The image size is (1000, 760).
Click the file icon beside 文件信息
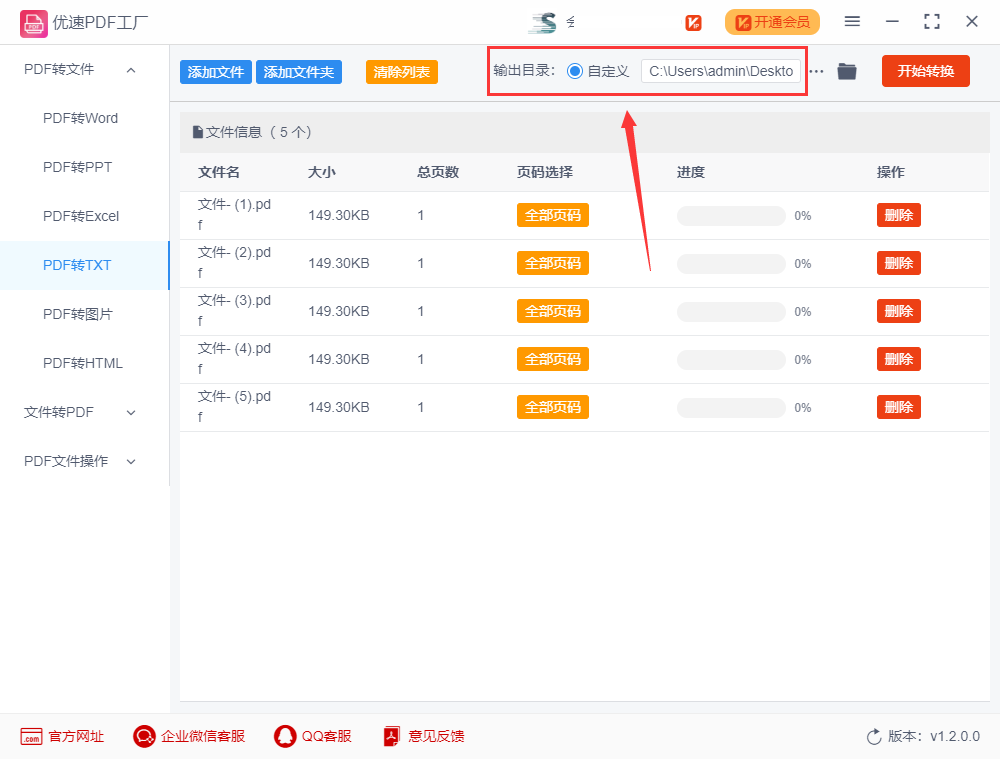pos(198,132)
